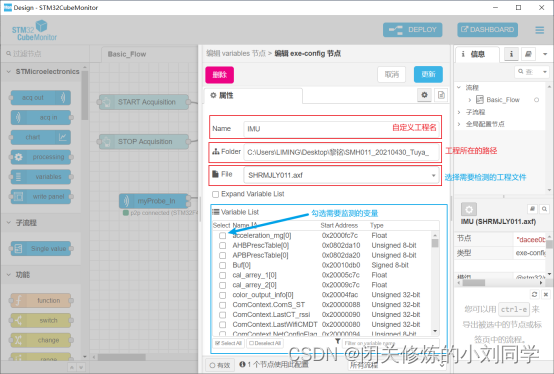554x374 pixels.
Task: Check the color_output_info[0] checkbox
Action: pos(223,295)
